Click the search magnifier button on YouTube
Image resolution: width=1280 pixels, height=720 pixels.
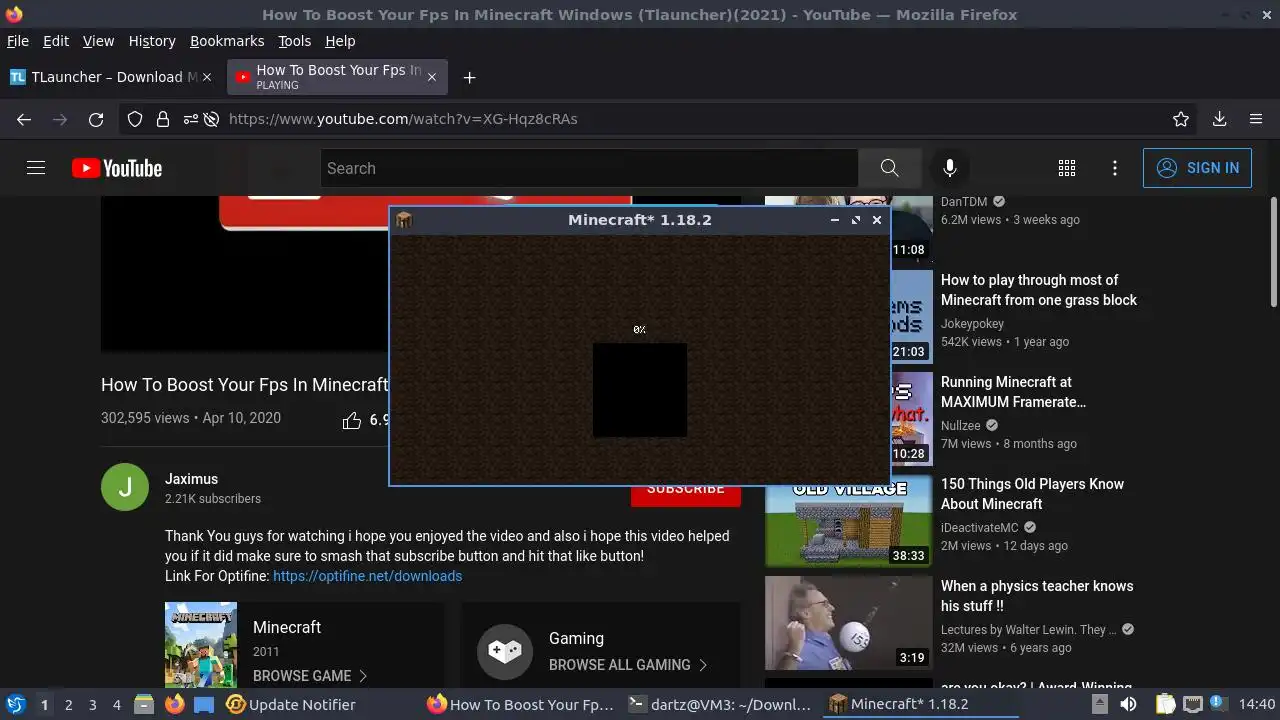[x=889, y=168]
